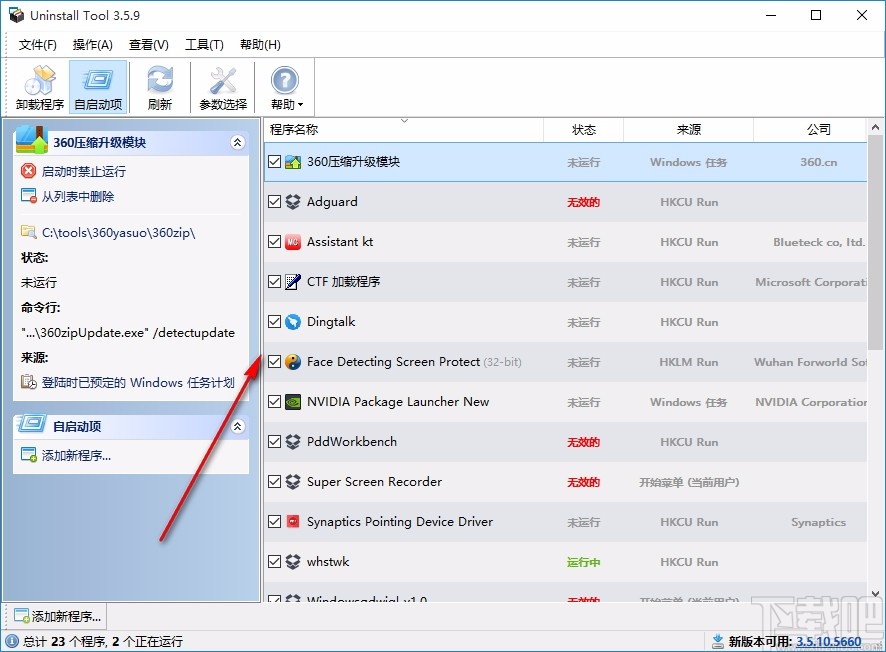Screen dimensions: 886x652
Task: Collapse the 360压缩升级模块 panel with its chevron
Action: (x=238, y=142)
